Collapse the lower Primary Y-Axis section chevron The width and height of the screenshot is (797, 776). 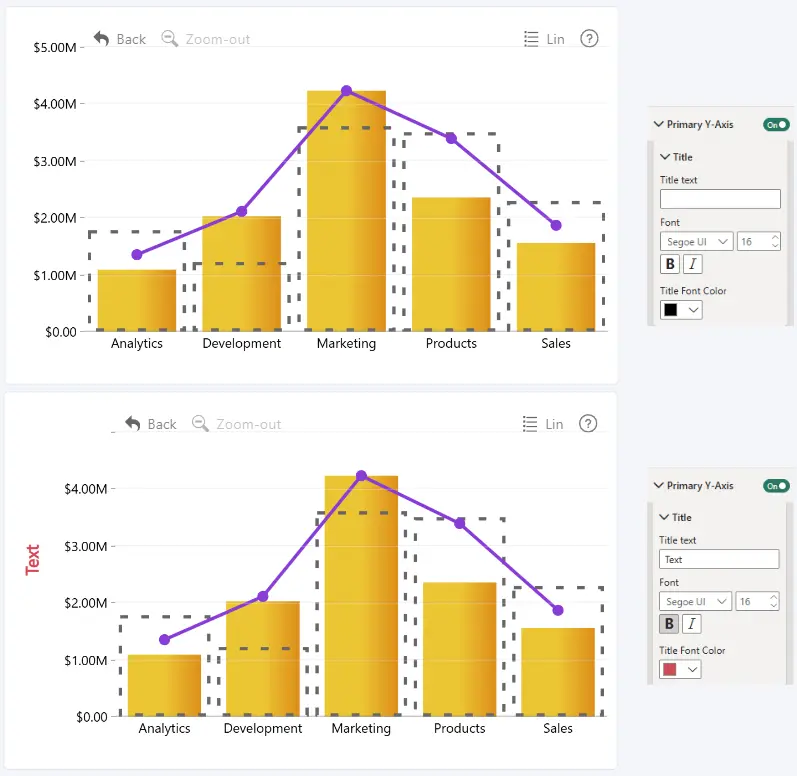point(659,485)
